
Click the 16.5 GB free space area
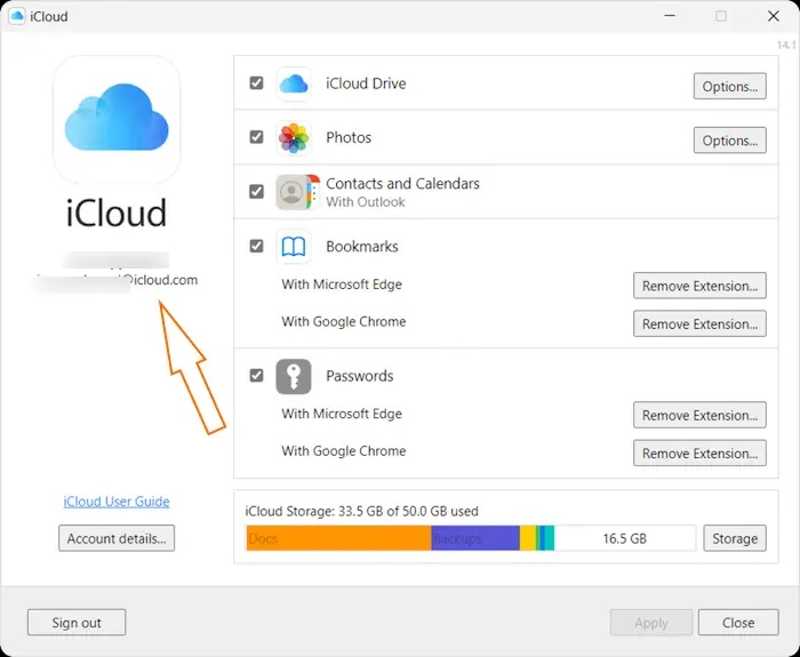[625, 539]
